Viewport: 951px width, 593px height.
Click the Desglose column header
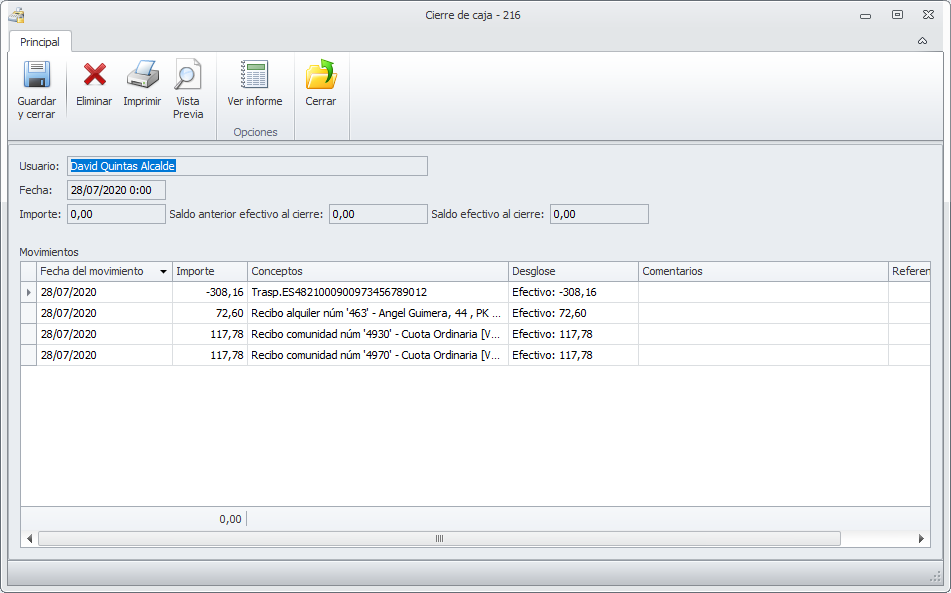pyautogui.click(x=573, y=271)
